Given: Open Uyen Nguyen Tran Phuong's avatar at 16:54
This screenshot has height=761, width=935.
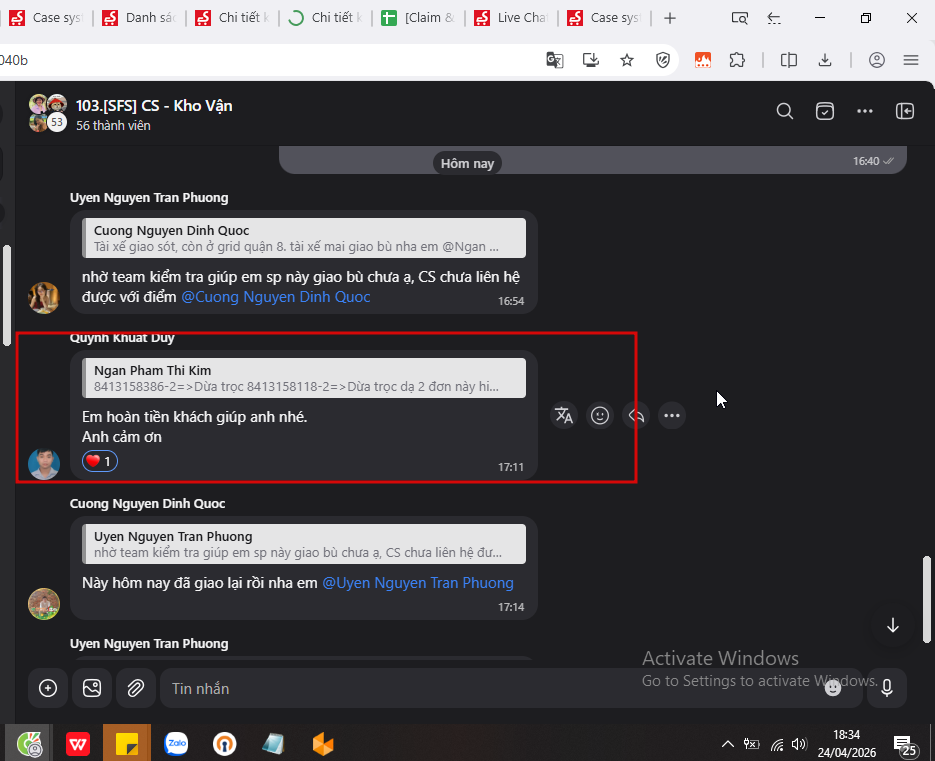Looking at the screenshot, I should (44, 298).
